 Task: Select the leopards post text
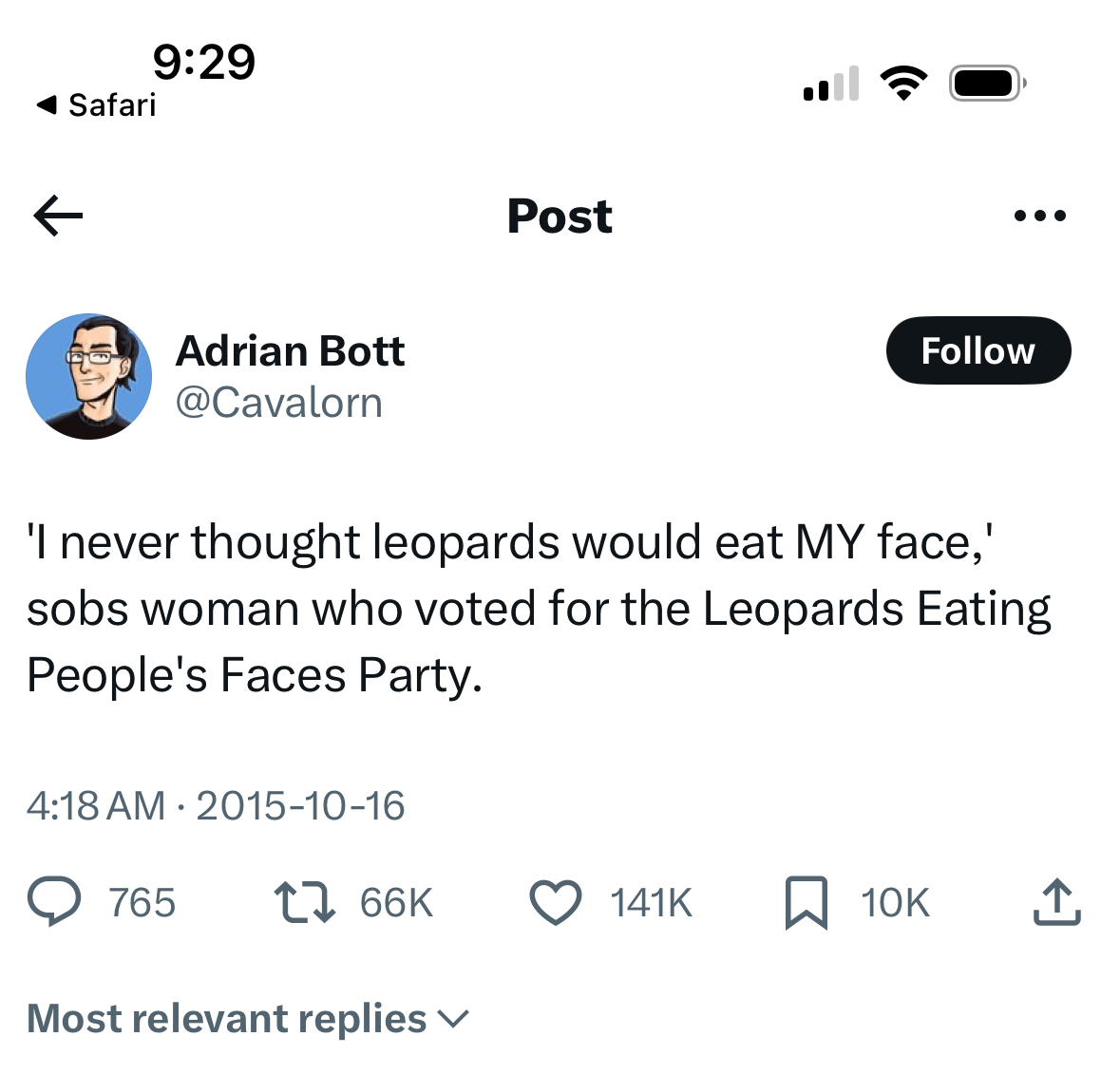click(539, 608)
